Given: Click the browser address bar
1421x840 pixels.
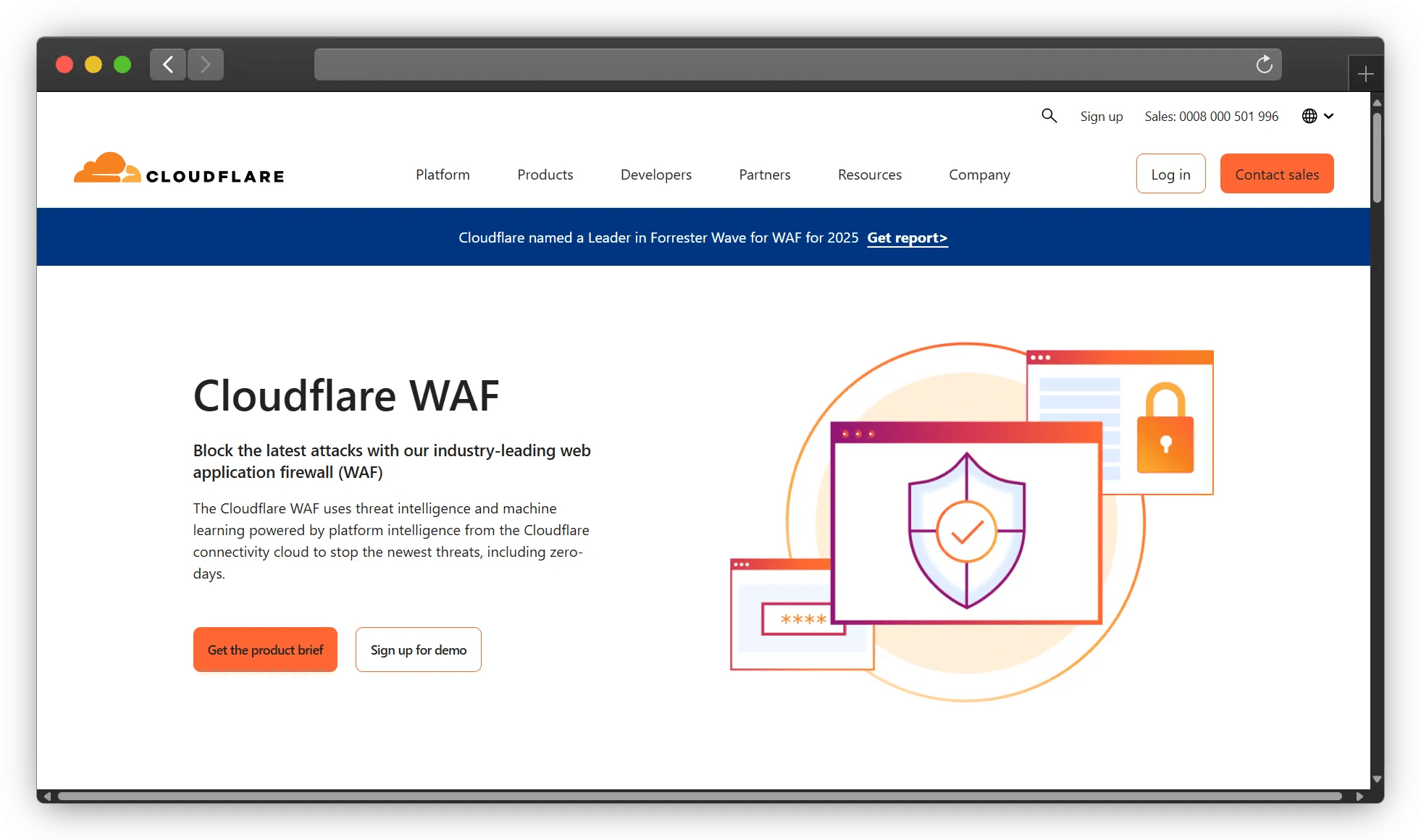Looking at the screenshot, I should pyautogui.click(x=782, y=64).
